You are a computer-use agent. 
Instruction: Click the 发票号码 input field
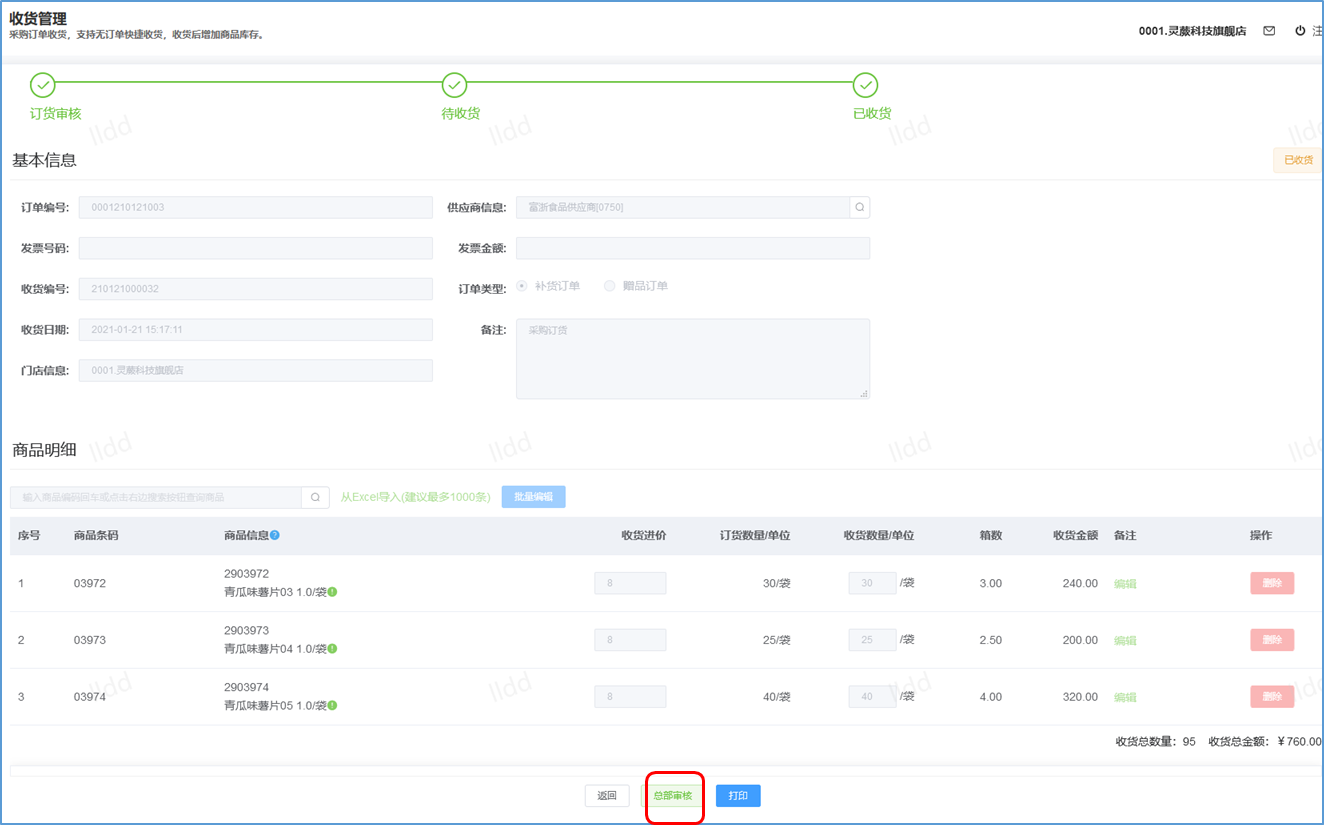(x=255, y=248)
